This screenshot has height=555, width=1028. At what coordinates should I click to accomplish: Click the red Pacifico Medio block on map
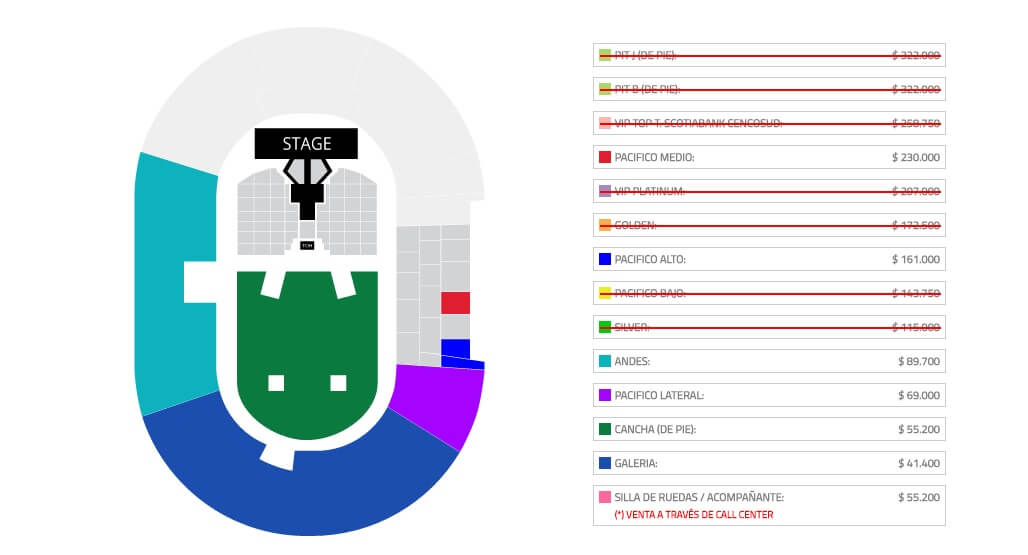pos(455,303)
